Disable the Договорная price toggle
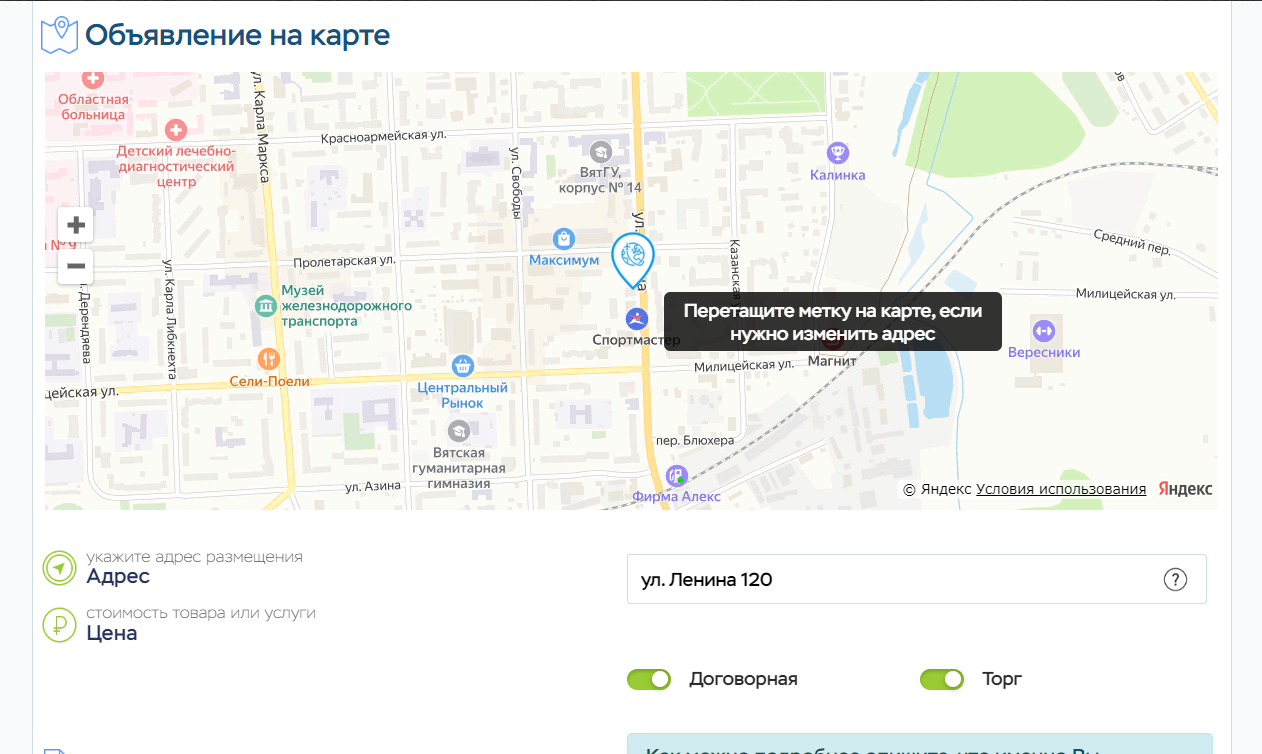 coord(649,680)
